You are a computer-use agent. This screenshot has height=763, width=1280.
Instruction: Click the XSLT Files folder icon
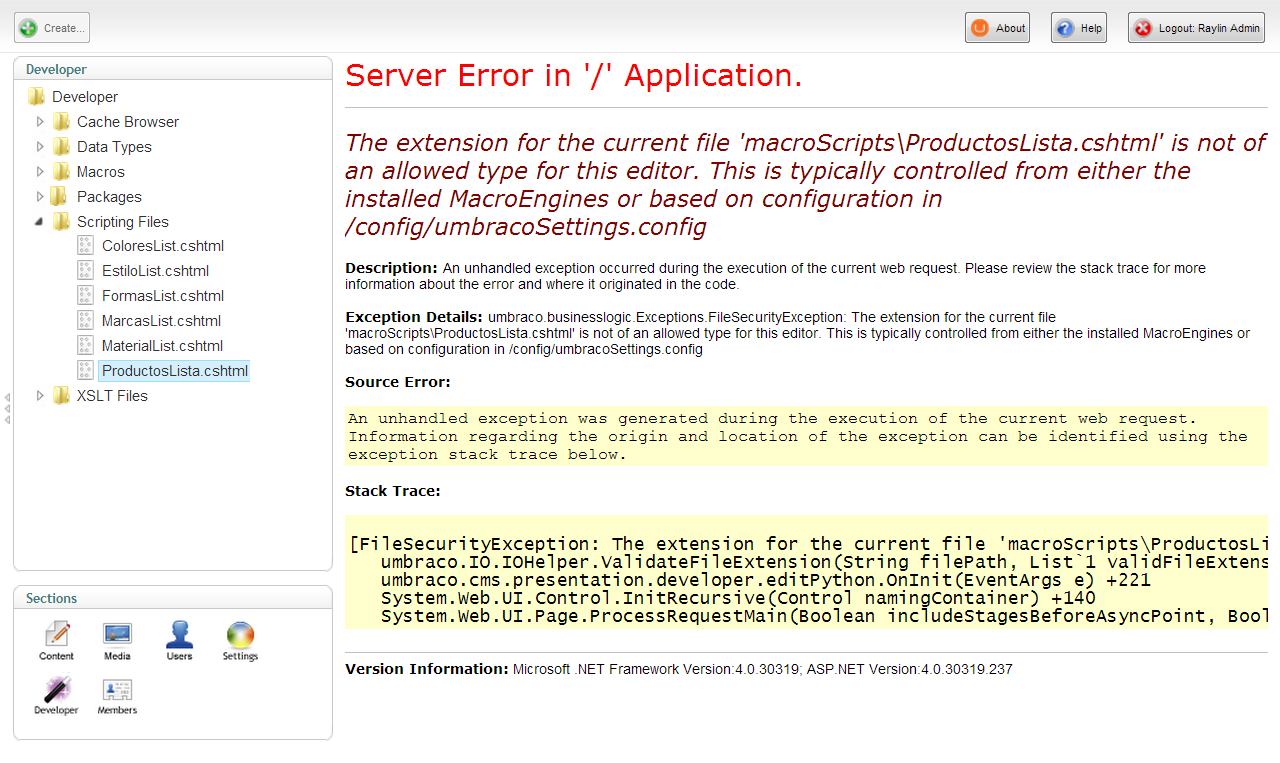(x=62, y=395)
